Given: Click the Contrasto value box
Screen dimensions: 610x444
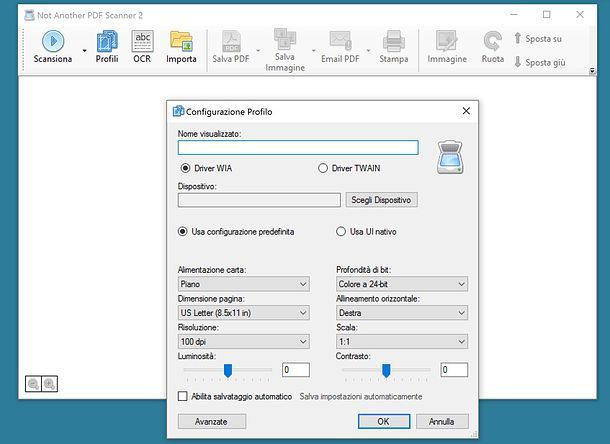Looking at the screenshot, I should 454,370.
